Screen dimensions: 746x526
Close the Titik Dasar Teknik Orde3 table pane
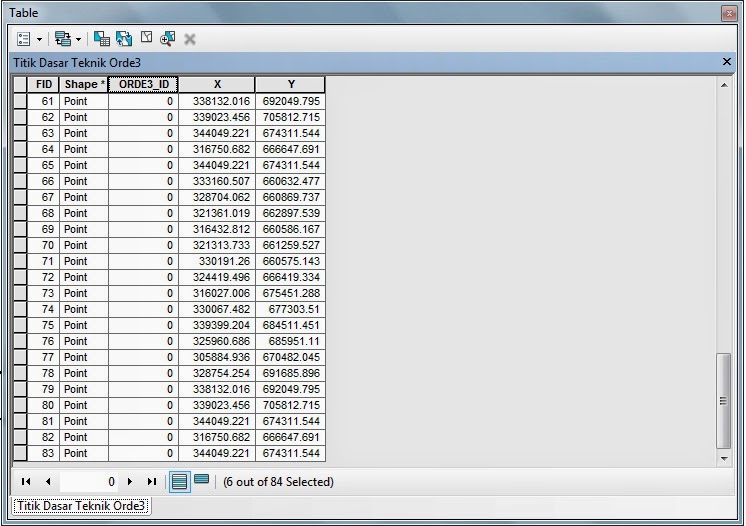click(726, 62)
